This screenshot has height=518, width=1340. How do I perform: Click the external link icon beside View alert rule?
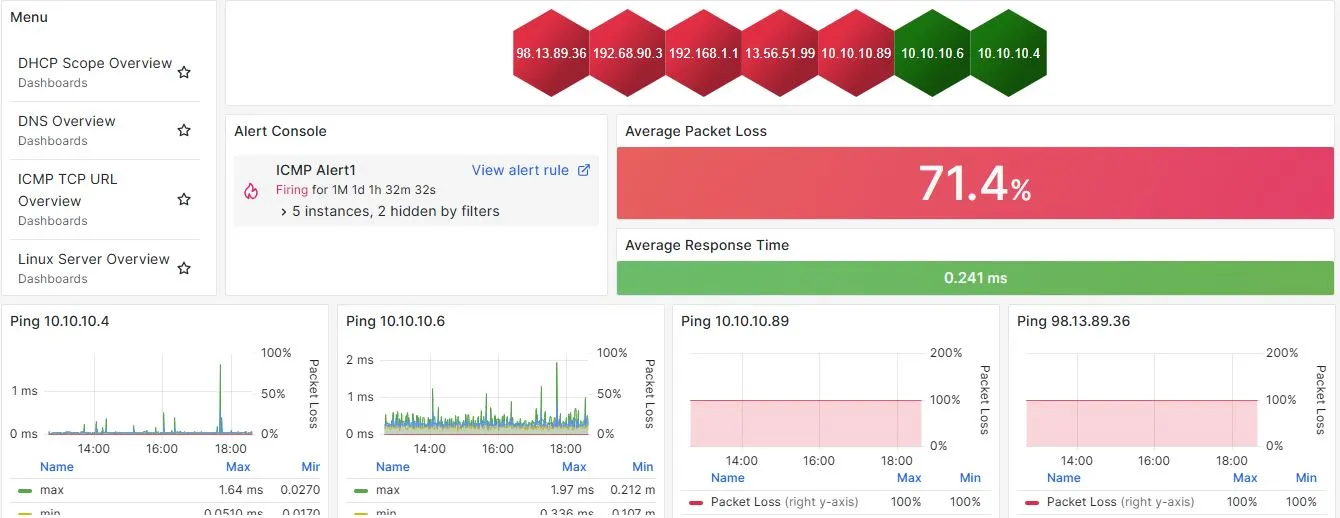tap(585, 170)
